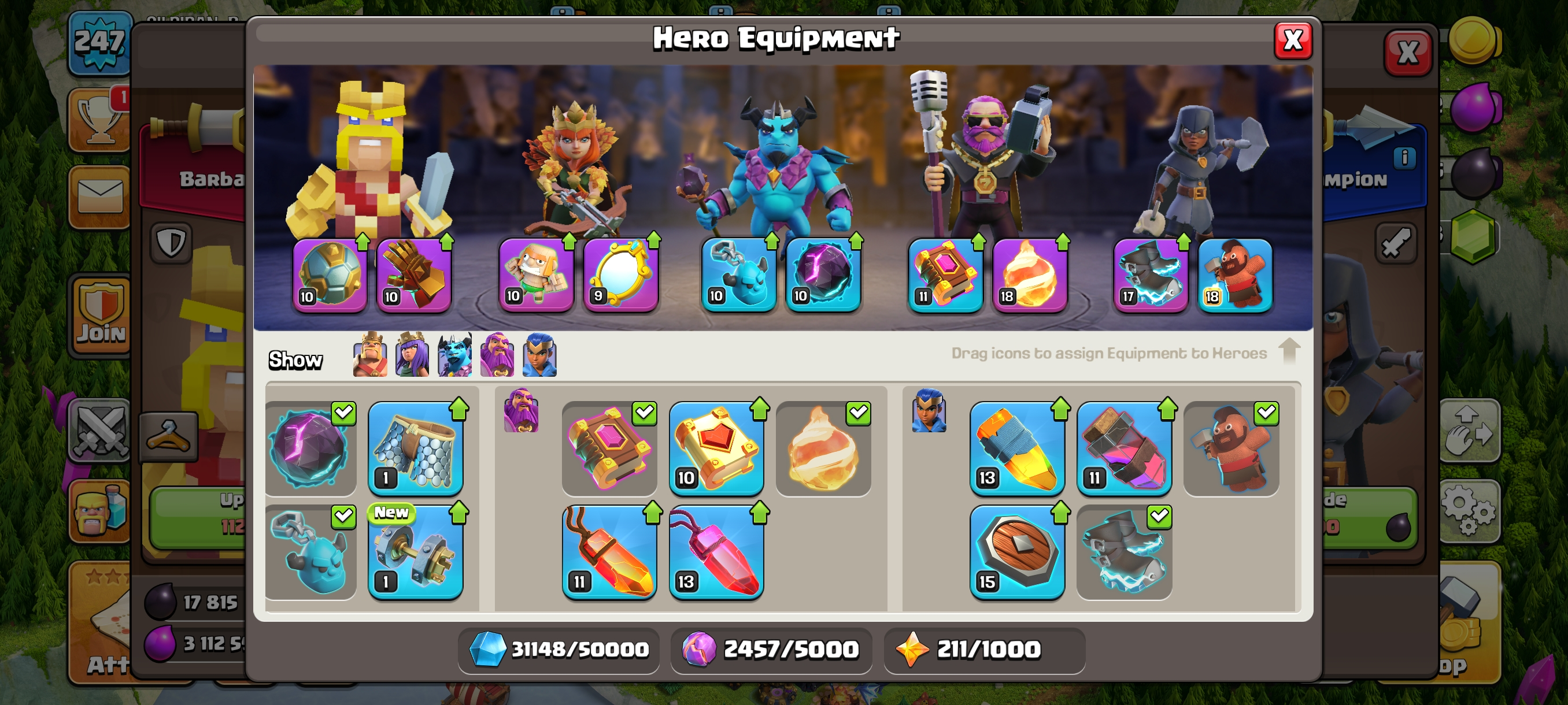Select the level 18 Fireball equipment slot
The height and width of the screenshot is (705, 1568).
click(1029, 276)
